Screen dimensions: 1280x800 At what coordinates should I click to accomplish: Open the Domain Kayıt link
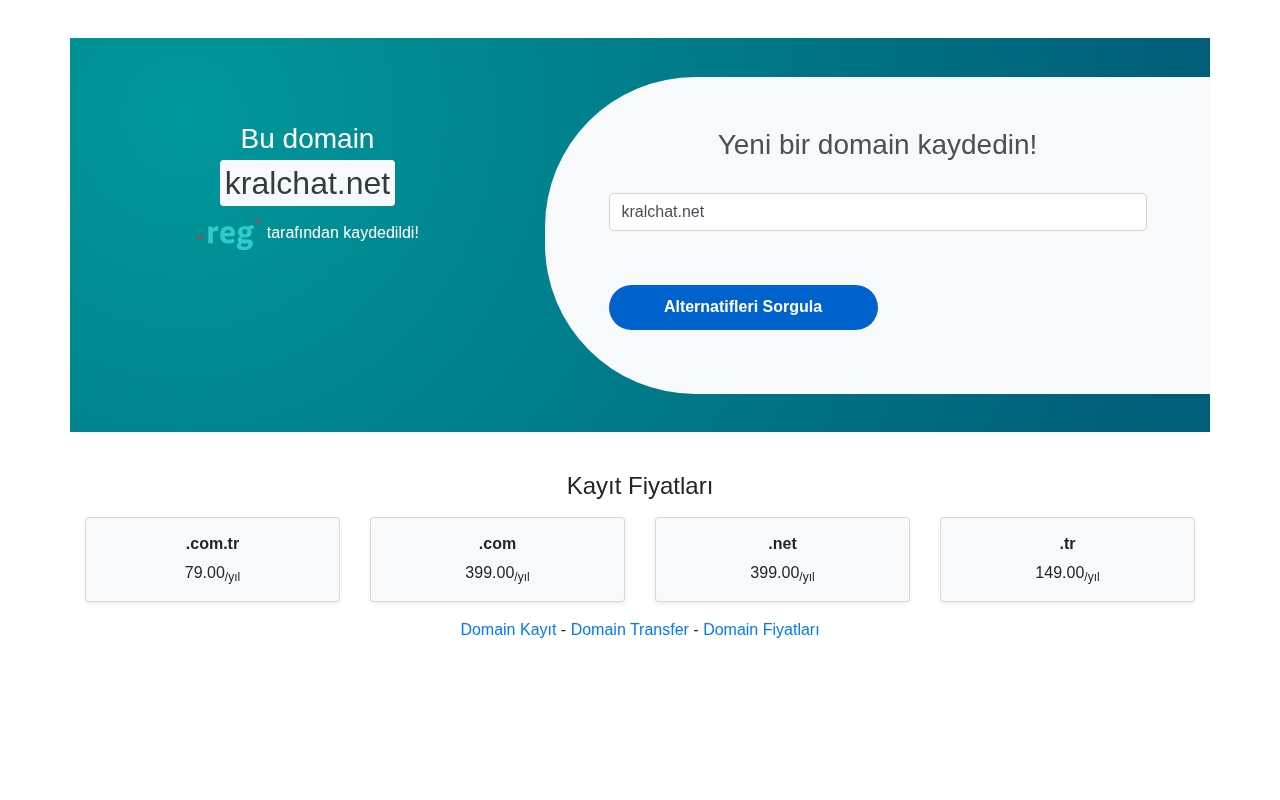coord(508,630)
